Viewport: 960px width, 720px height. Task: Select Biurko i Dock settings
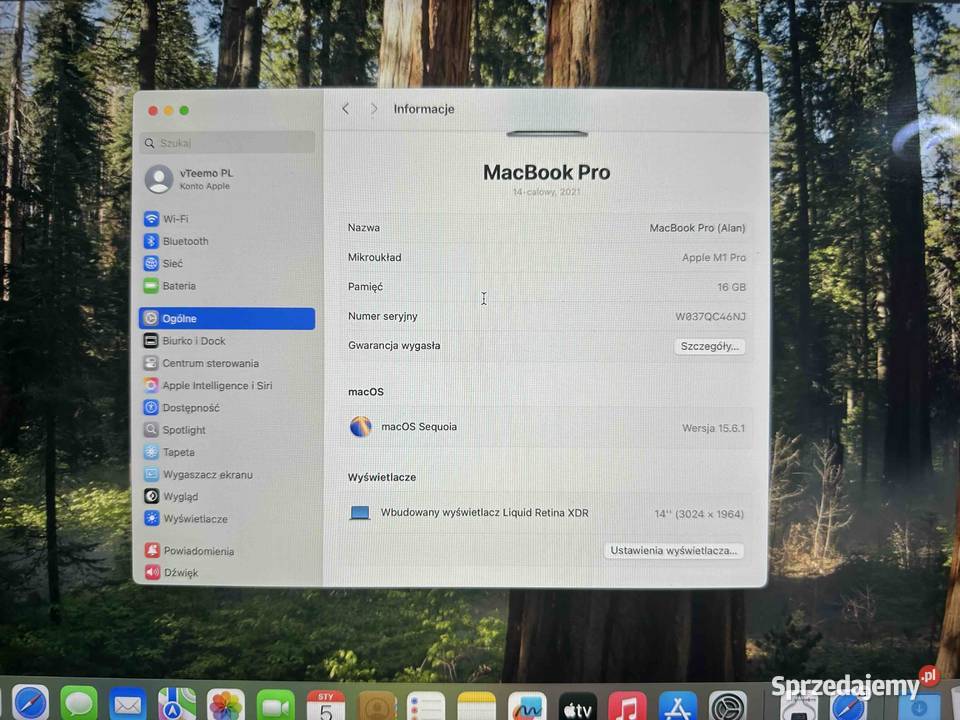tap(197, 340)
